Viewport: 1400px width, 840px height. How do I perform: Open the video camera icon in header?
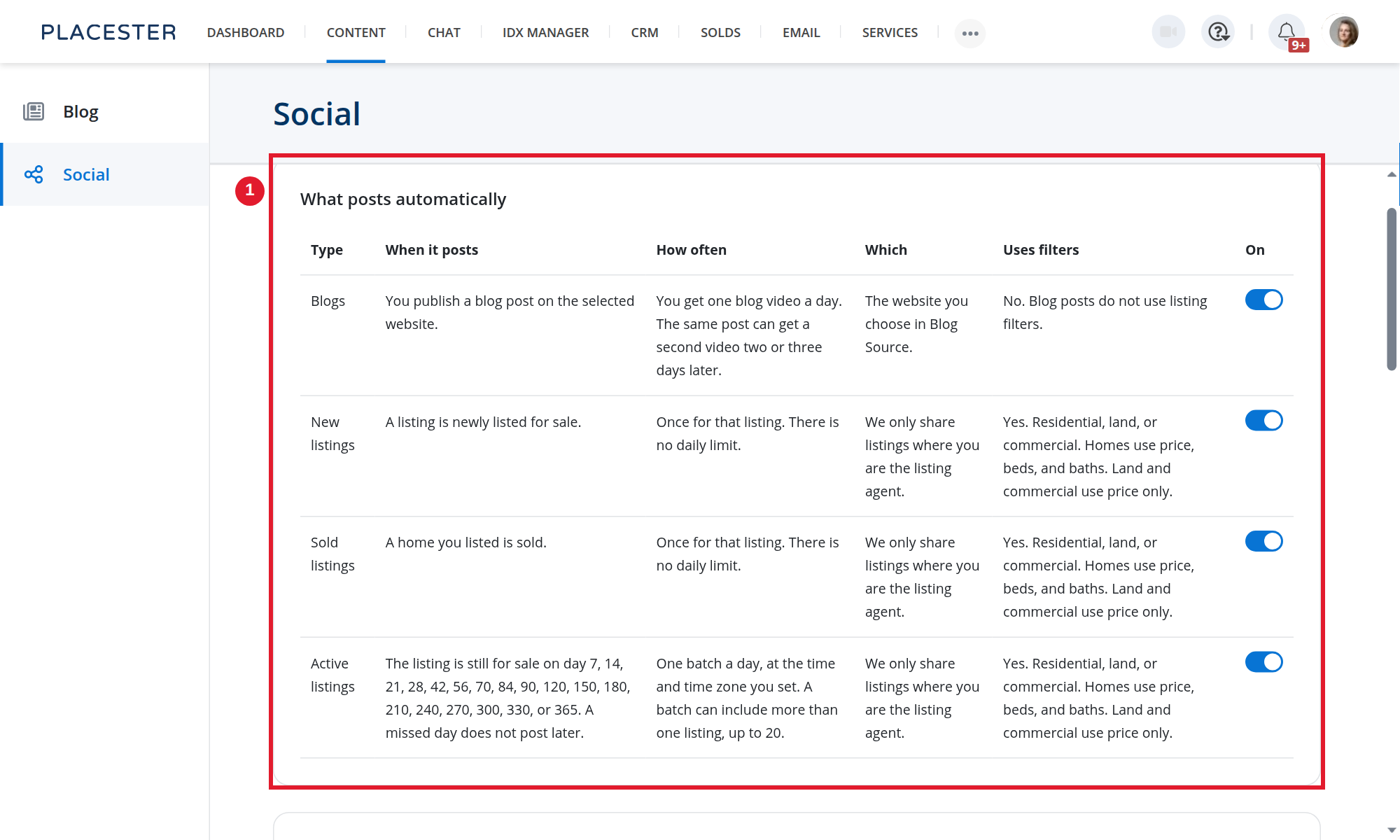click(1168, 32)
